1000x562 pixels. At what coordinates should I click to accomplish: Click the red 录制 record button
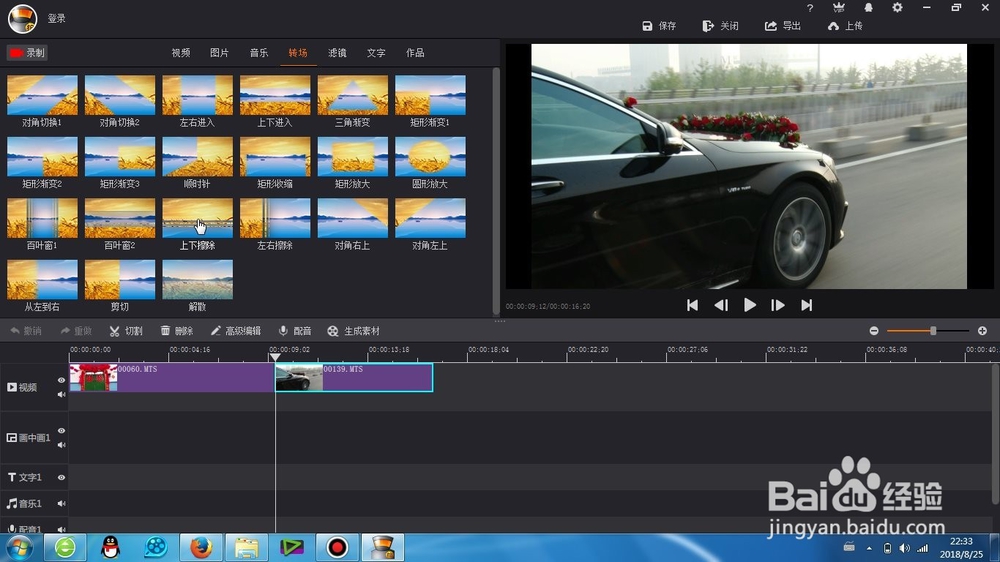pos(27,53)
